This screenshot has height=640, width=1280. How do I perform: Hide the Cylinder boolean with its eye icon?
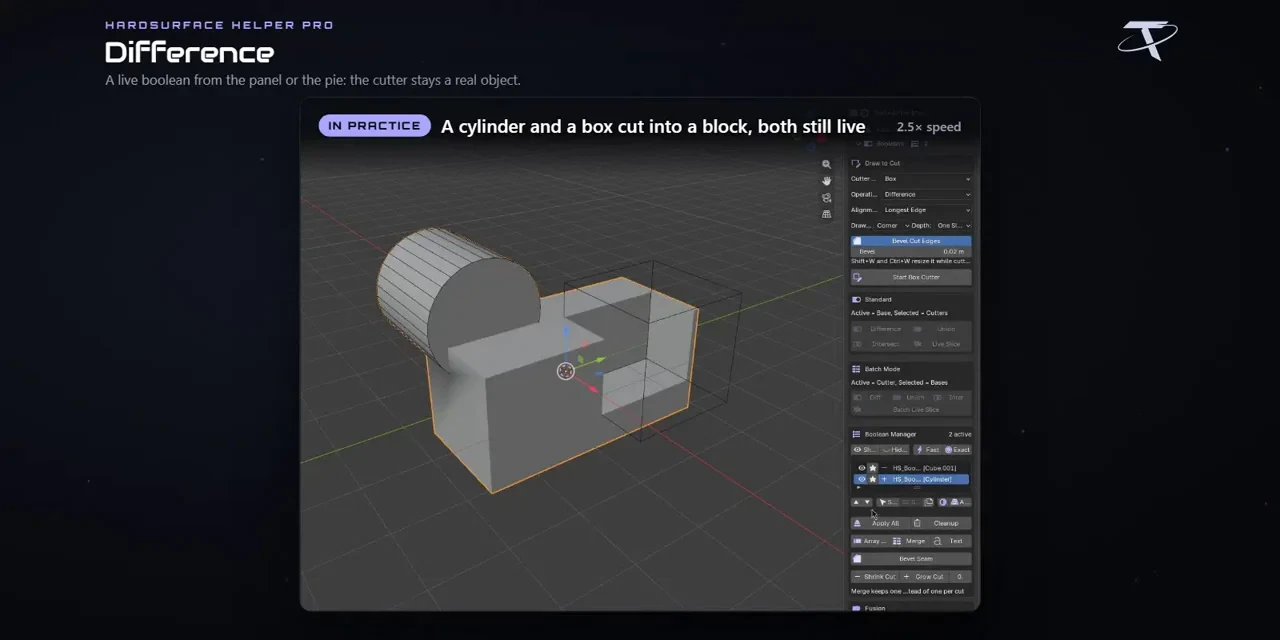pyautogui.click(x=862, y=479)
